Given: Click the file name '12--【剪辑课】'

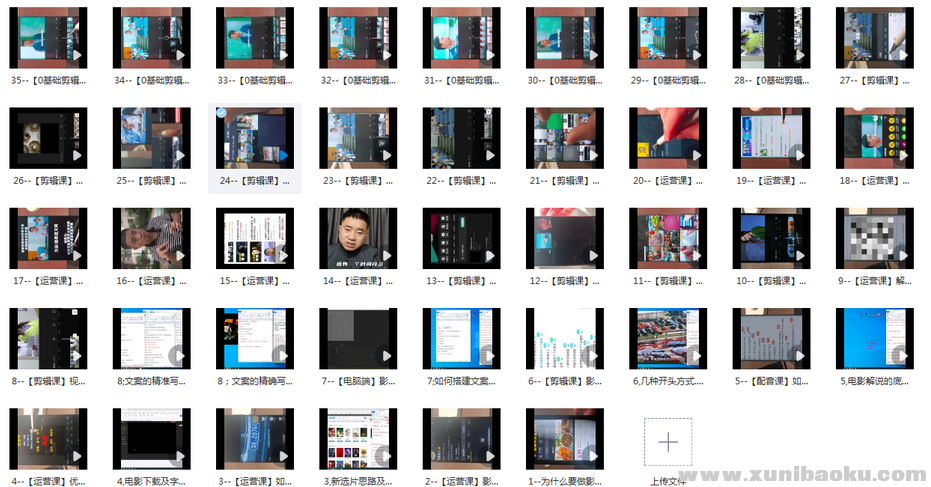Looking at the screenshot, I should tap(564, 281).
